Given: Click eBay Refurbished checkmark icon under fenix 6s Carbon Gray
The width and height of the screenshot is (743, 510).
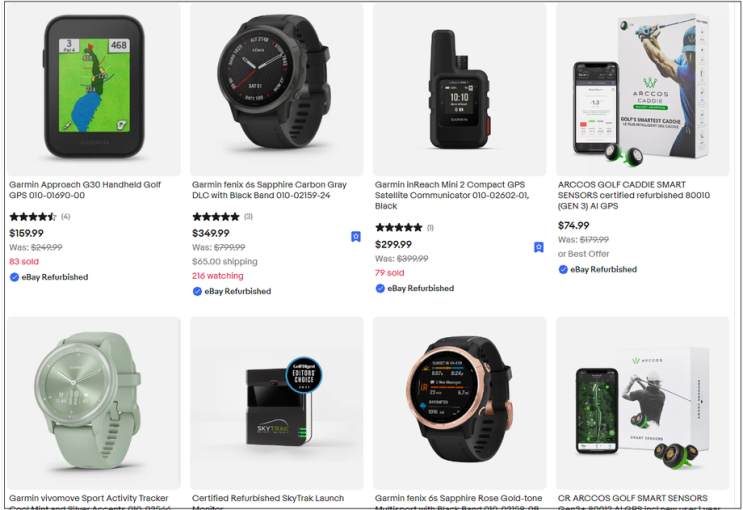Looking at the screenshot, I should tap(197, 291).
